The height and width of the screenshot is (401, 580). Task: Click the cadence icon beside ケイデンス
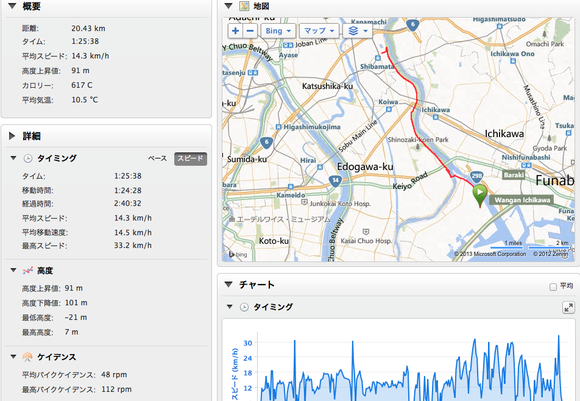[28, 357]
